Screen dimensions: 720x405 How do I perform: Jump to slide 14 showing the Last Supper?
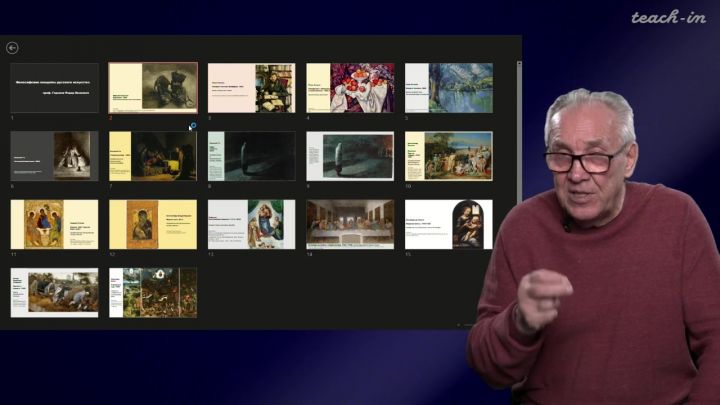tap(350, 224)
